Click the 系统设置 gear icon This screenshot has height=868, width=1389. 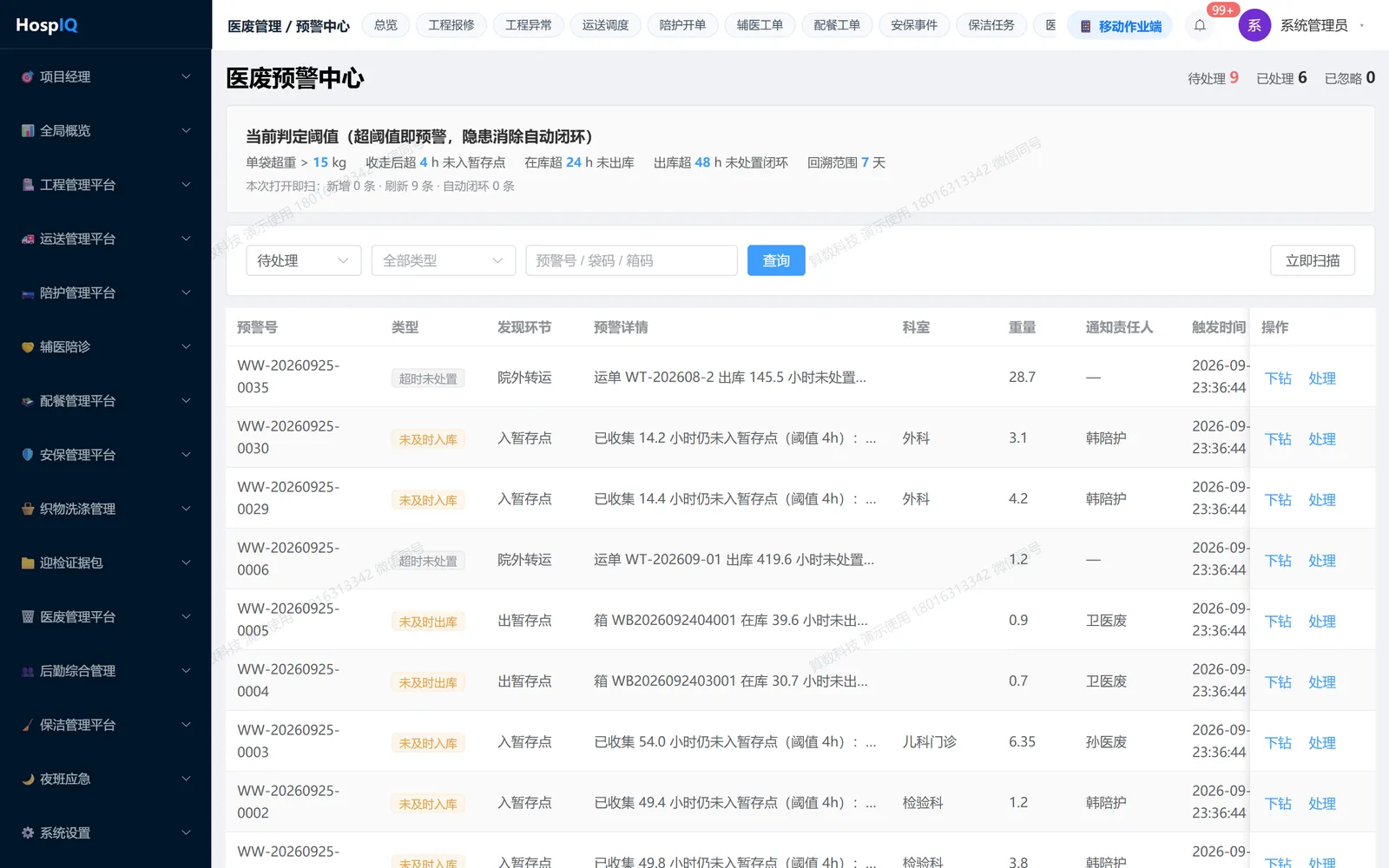pyautogui.click(x=28, y=832)
